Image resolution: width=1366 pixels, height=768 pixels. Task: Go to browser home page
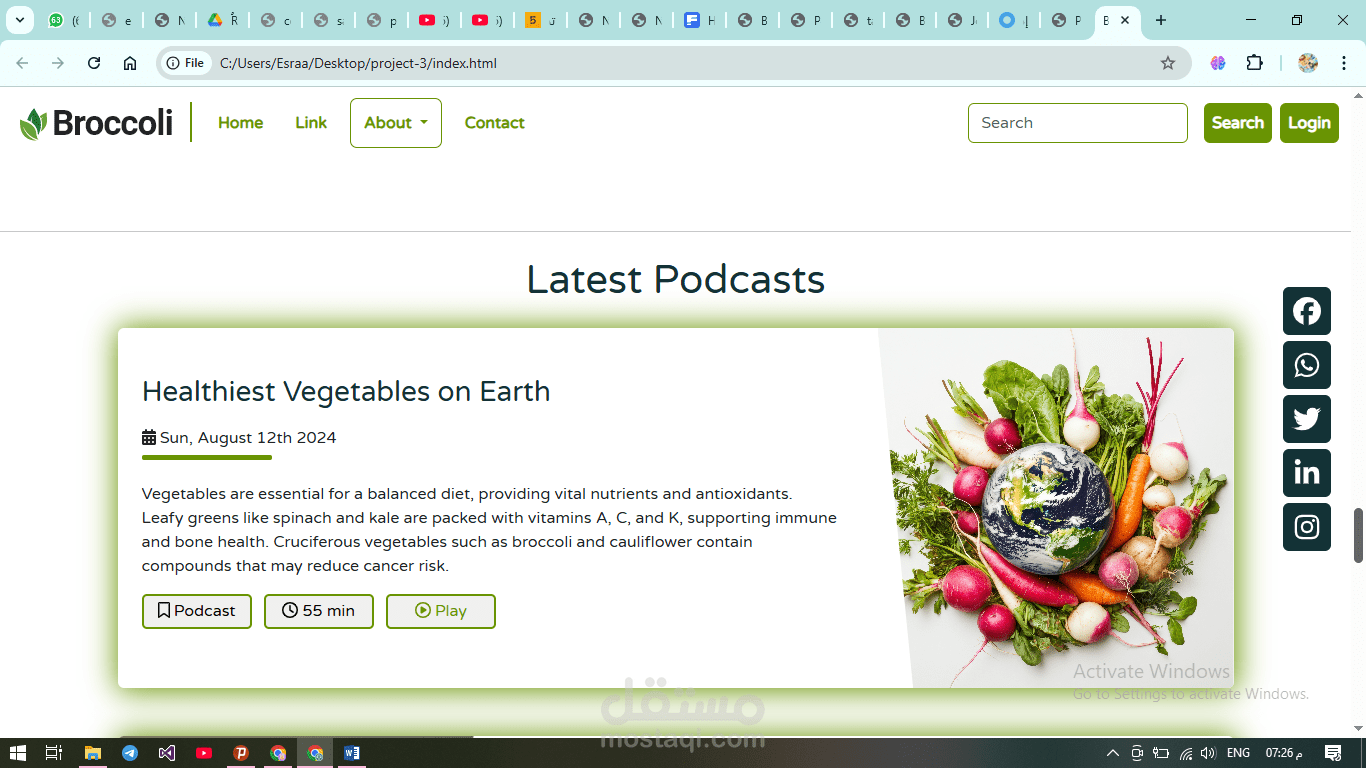[130, 63]
